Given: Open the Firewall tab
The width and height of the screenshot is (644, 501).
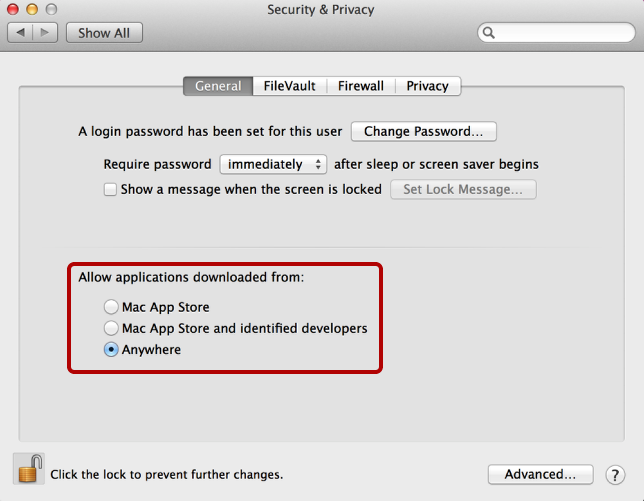Looking at the screenshot, I should pyautogui.click(x=360, y=86).
